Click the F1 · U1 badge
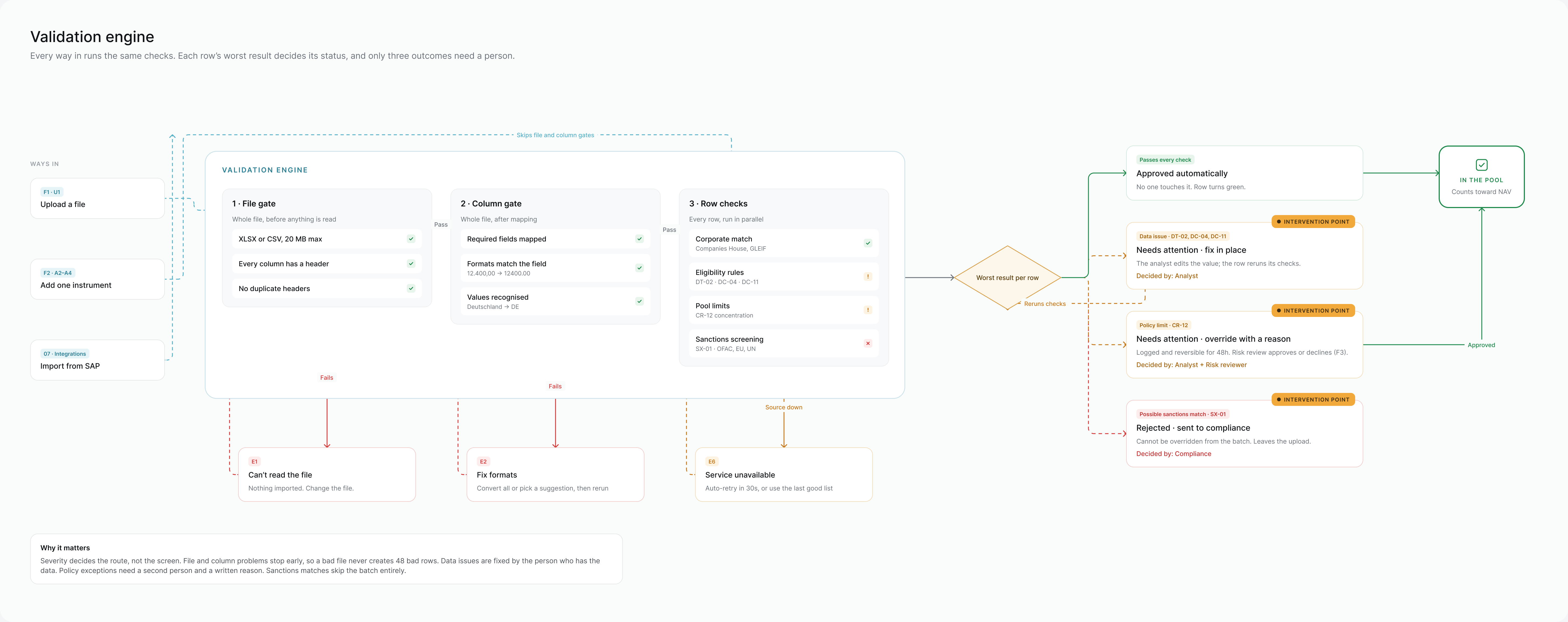 pyautogui.click(x=52, y=192)
